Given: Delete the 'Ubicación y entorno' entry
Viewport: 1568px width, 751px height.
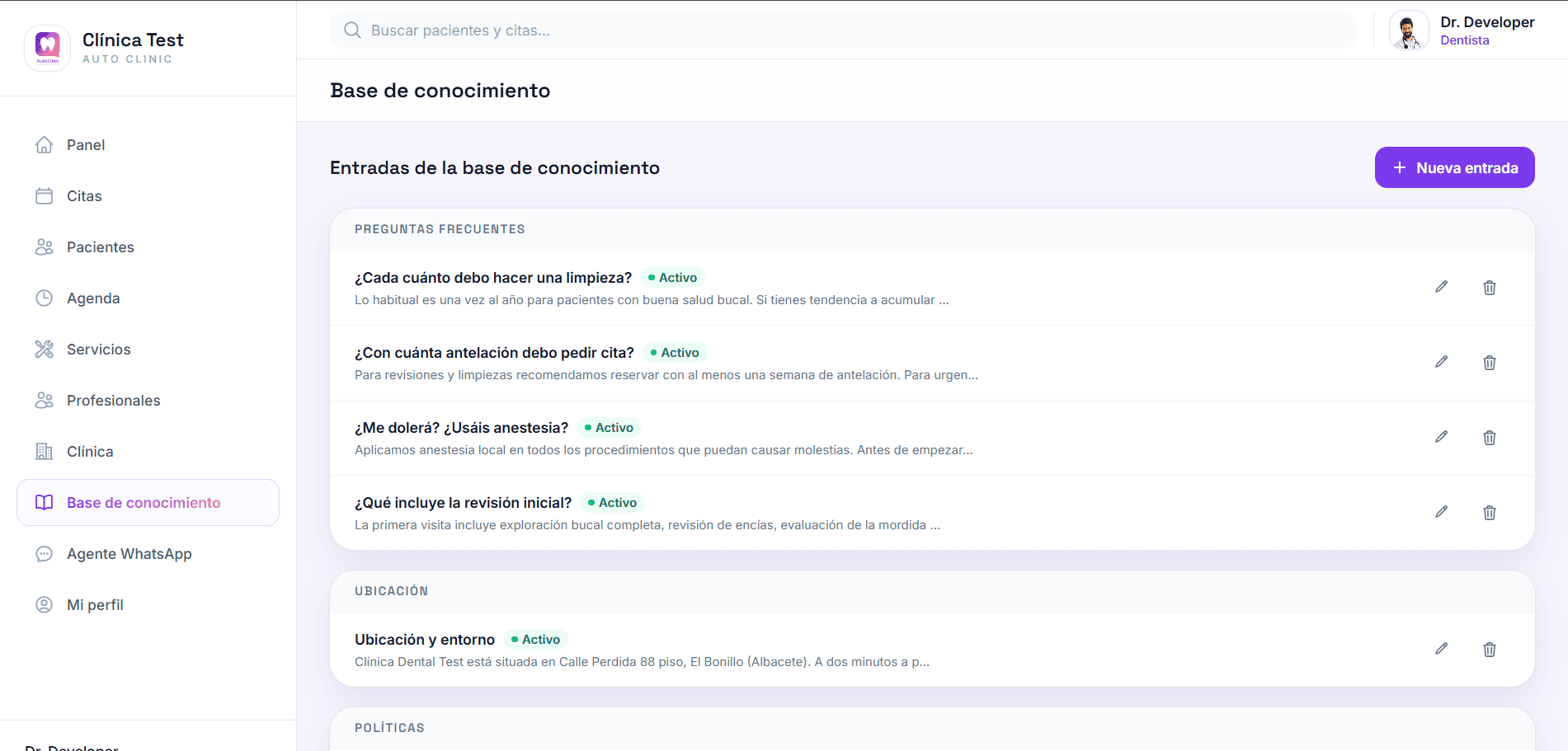Looking at the screenshot, I should coord(1490,650).
